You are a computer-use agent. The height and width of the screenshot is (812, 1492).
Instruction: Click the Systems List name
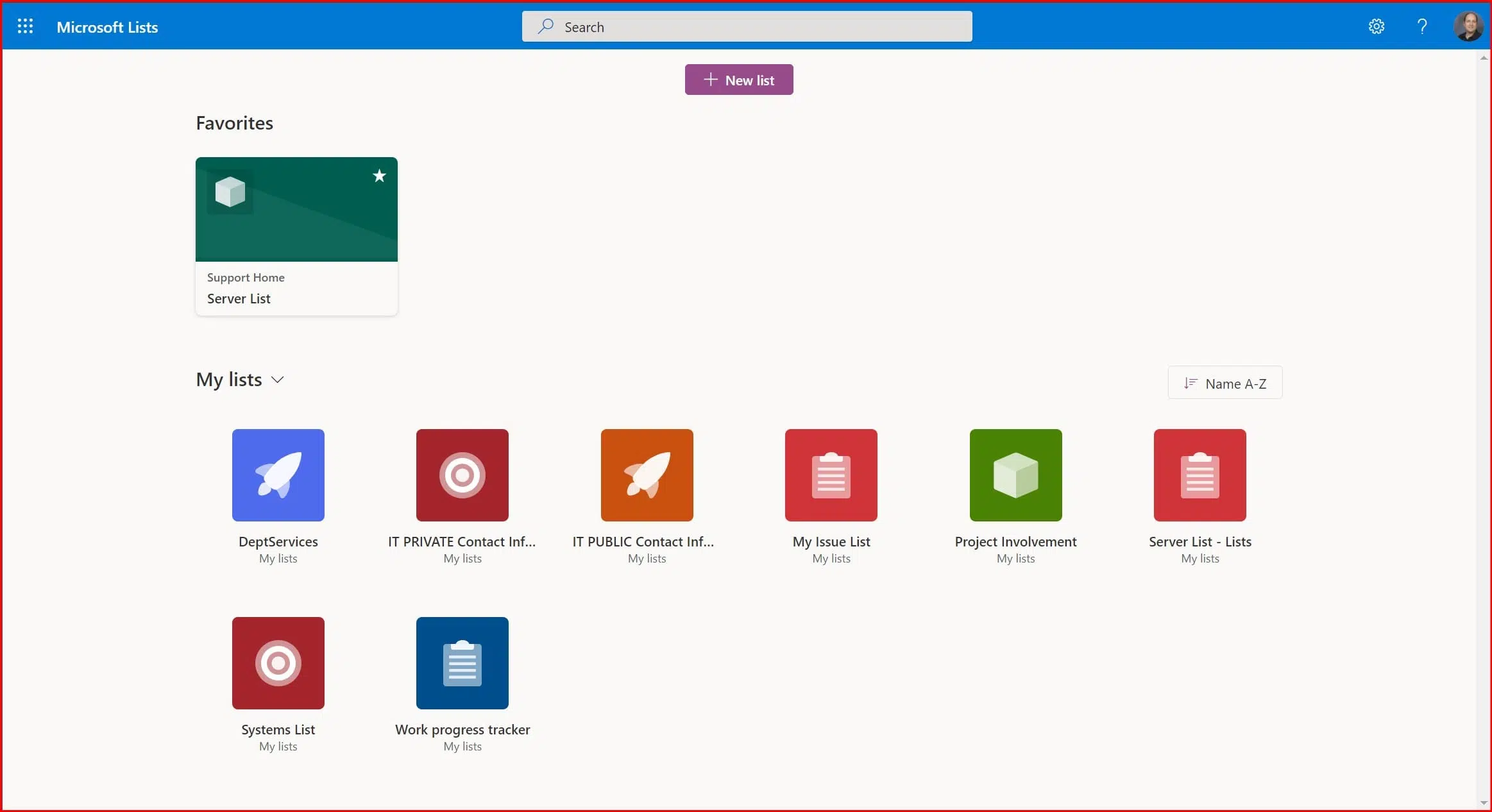point(278,730)
